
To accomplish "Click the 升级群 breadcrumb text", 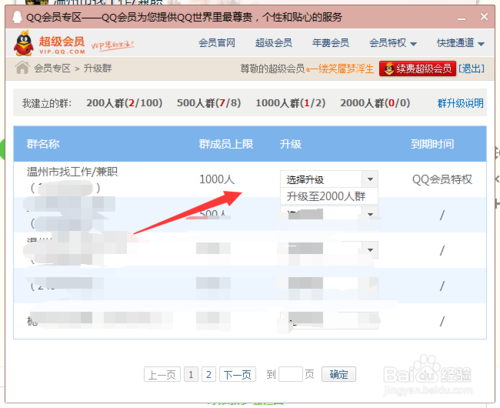I will coord(98,68).
